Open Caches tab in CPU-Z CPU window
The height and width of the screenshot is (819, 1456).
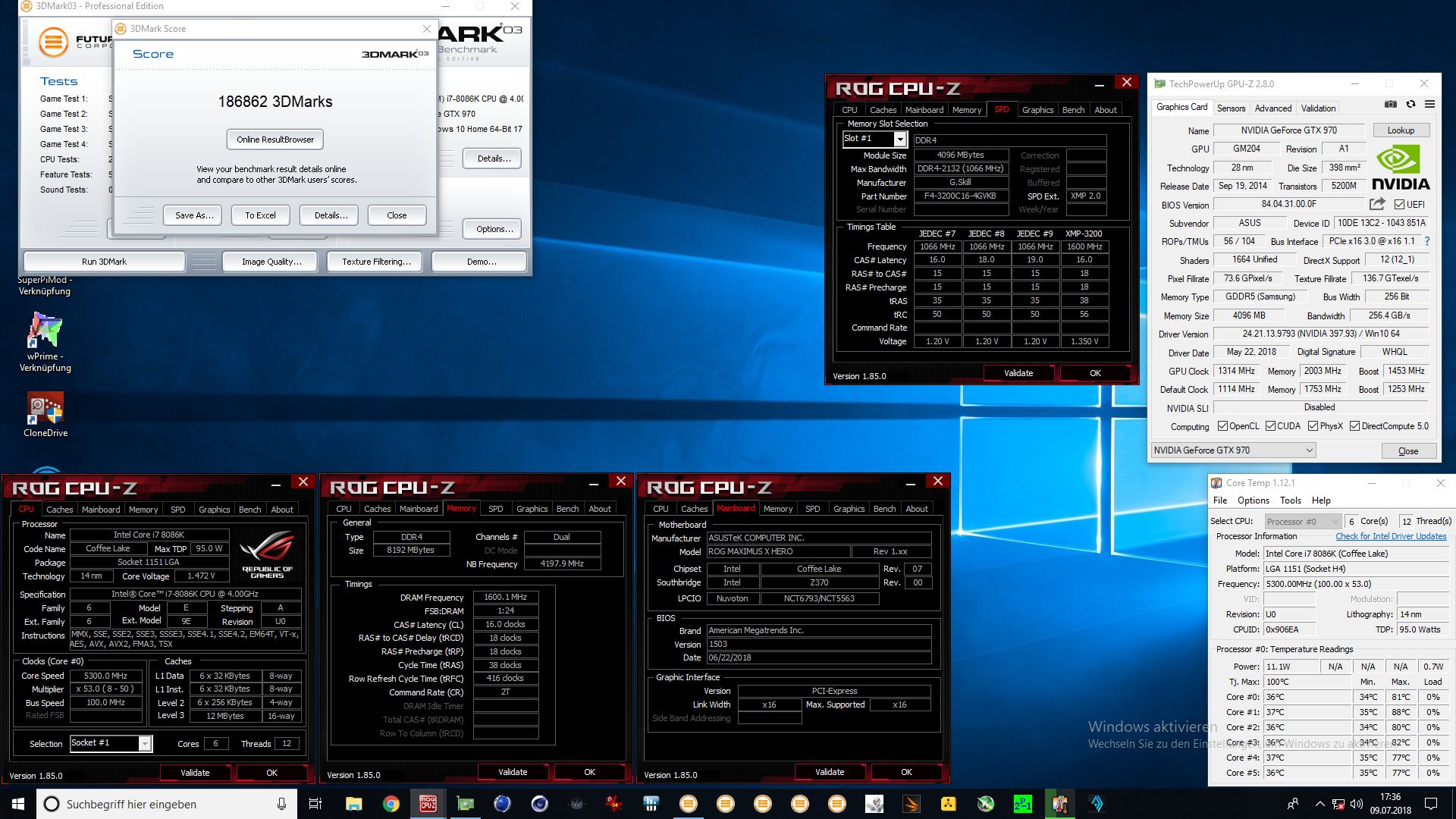coord(60,510)
